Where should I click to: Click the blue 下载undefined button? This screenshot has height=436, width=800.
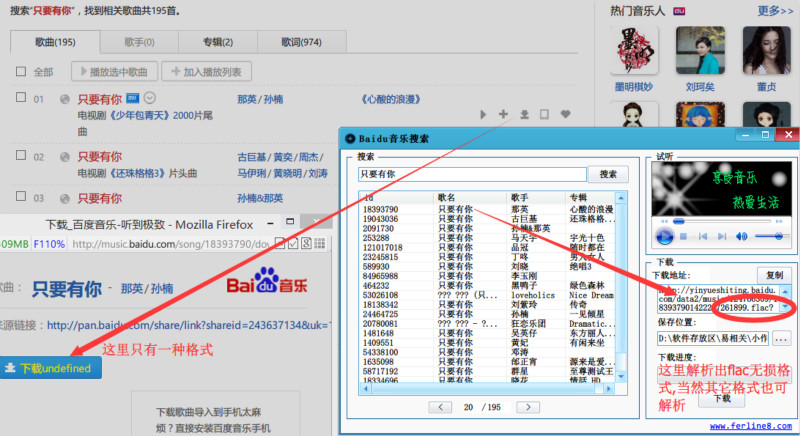(49, 369)
